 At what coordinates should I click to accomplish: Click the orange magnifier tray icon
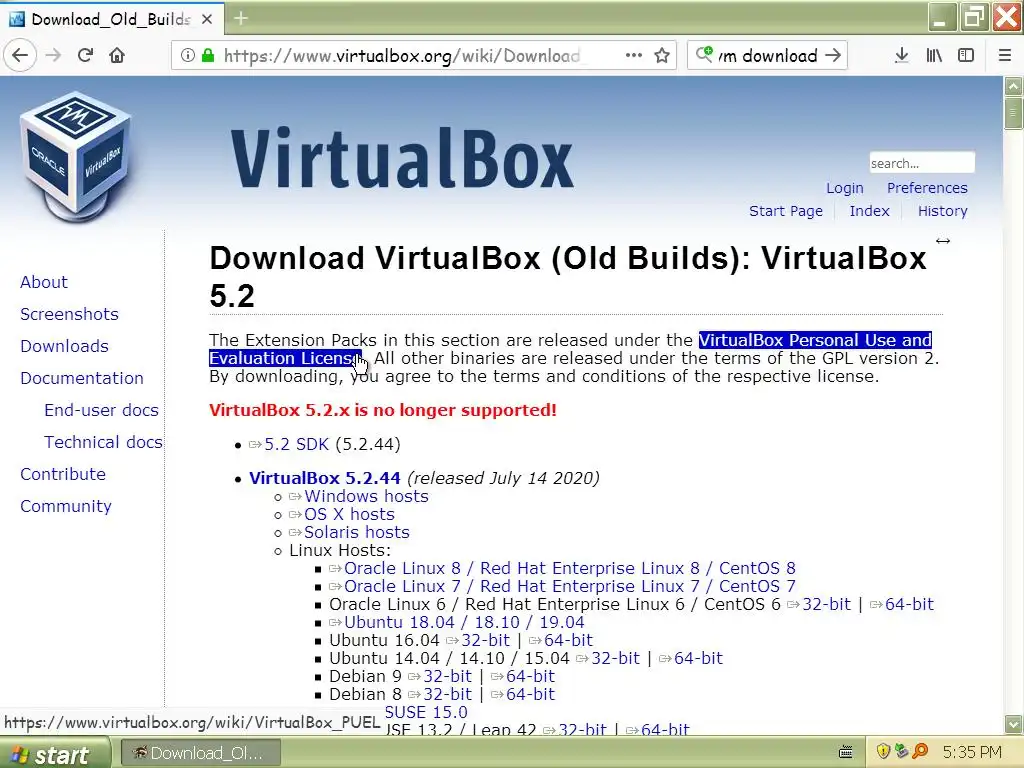tap(921, 751)
